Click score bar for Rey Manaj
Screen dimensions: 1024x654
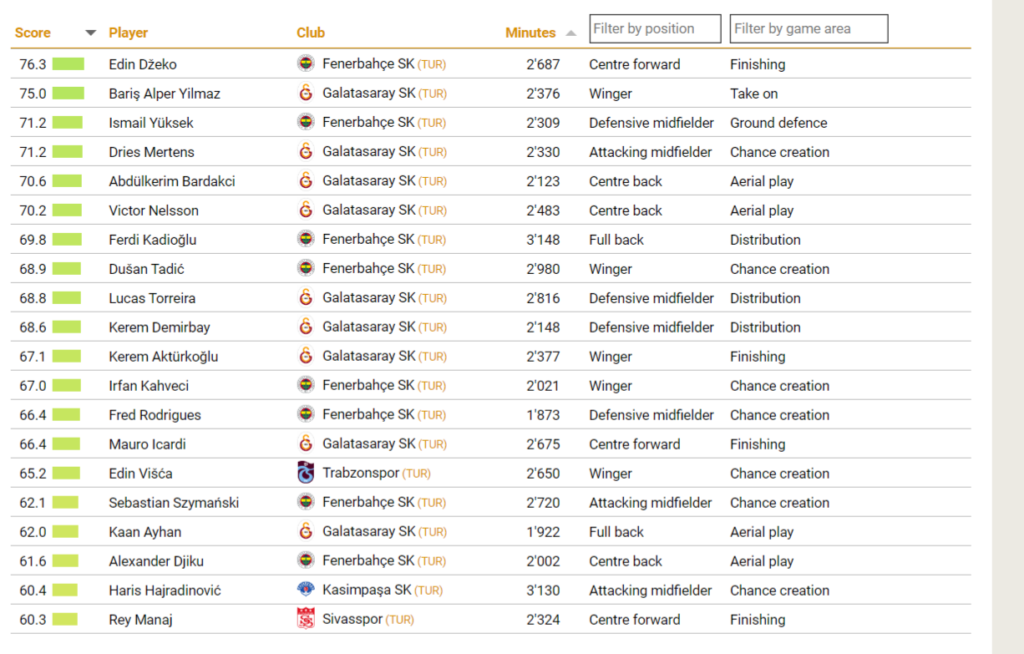click(65, 619)
